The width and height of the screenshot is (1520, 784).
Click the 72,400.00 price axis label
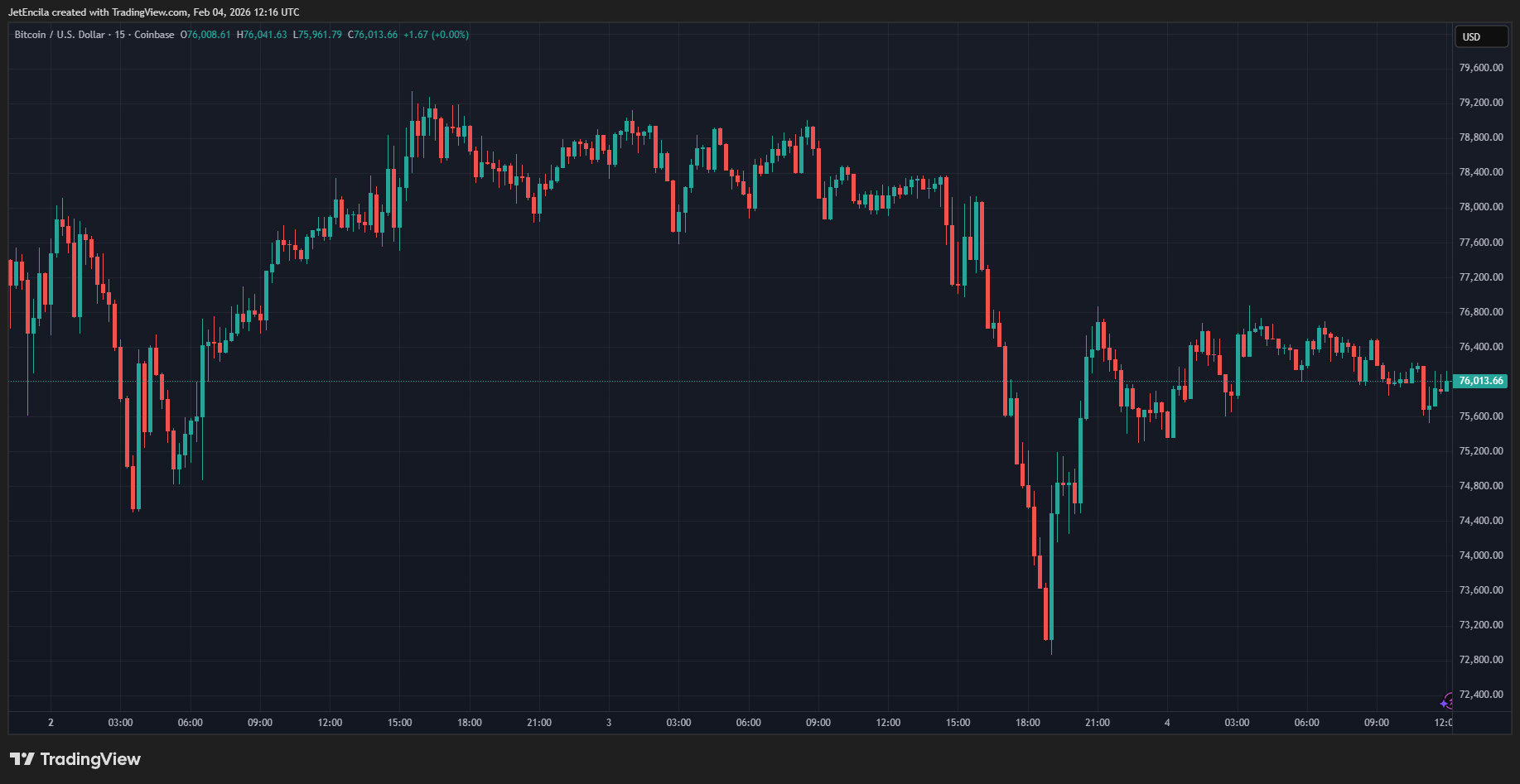click(x=1480, y=695)
